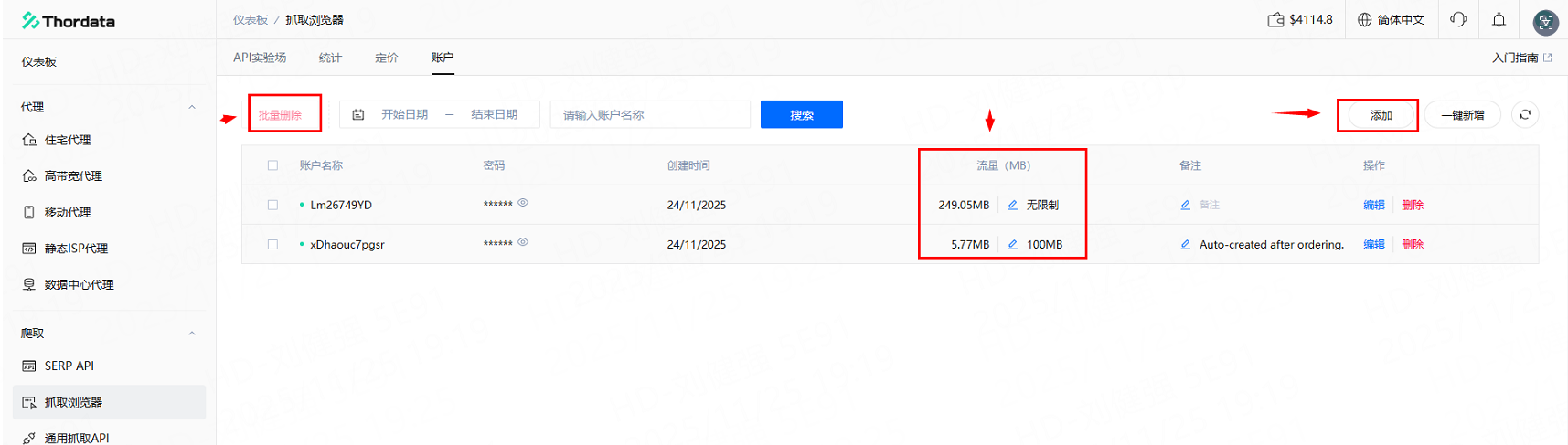Click the 添加 button
The image size is (1568, 445).
pyautogui.click(x=1380, y=115)
